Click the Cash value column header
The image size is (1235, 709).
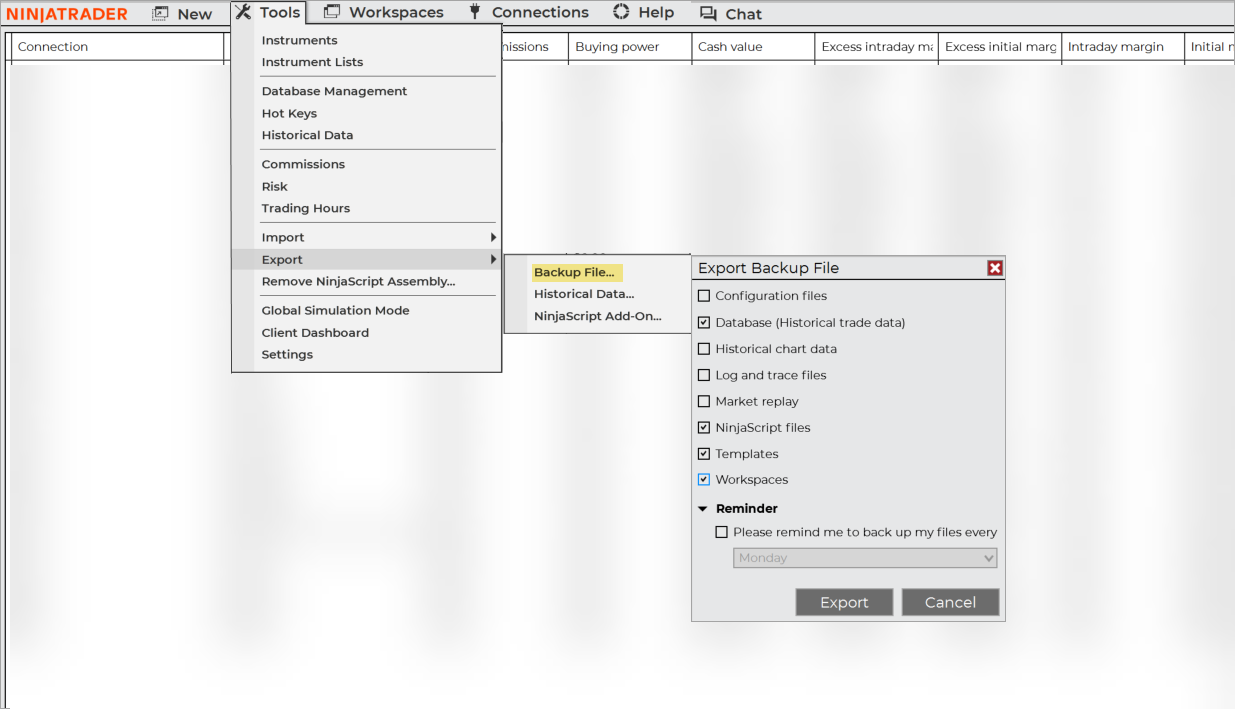[x=753, y=47]
